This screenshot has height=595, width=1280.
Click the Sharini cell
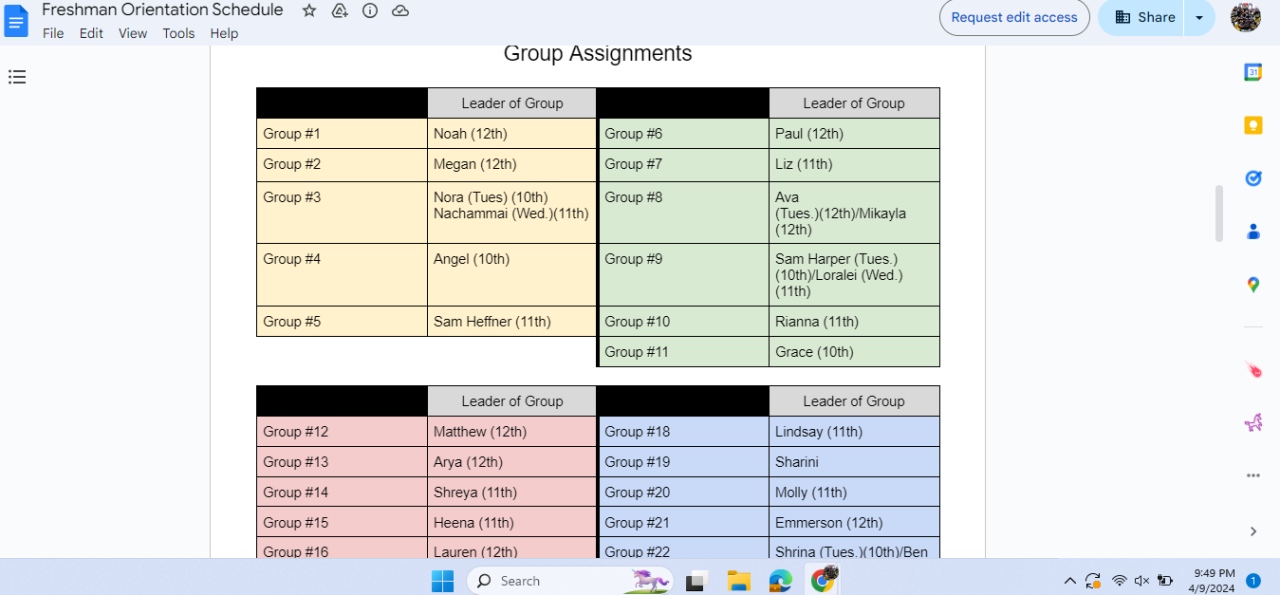tap(854, 462)
